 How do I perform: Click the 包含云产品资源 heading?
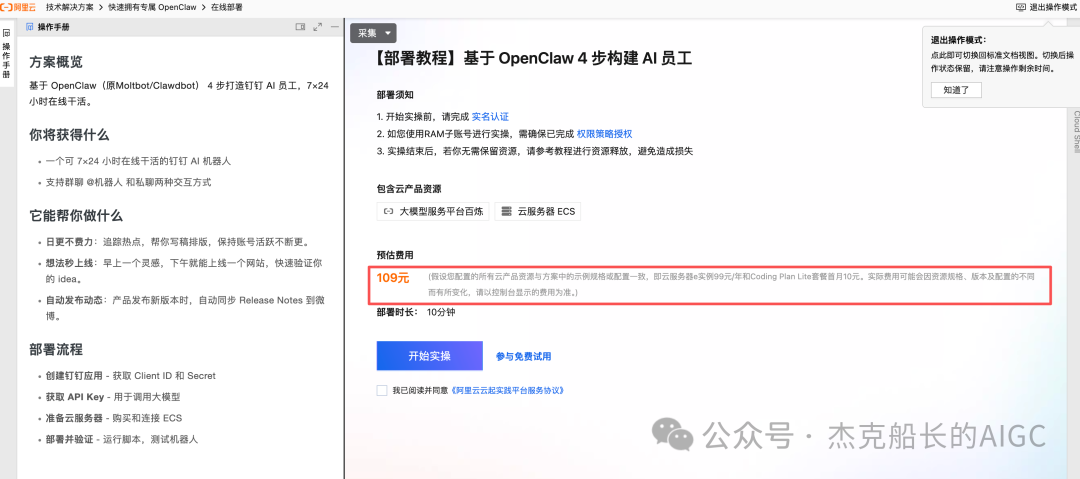click(x=409, y=188)
